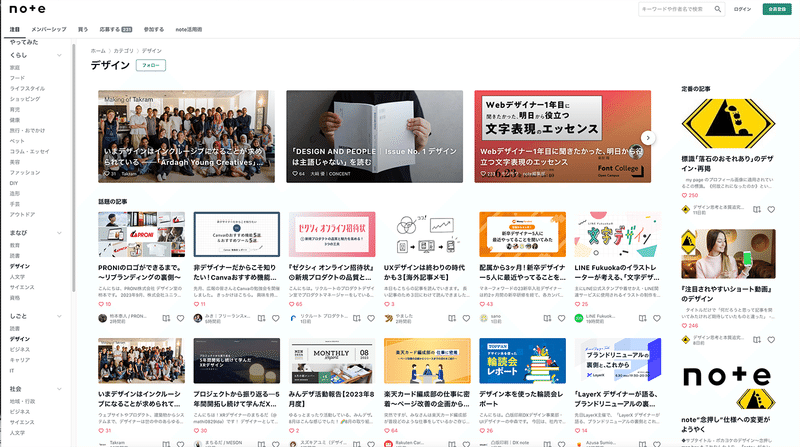Screen dimensions: 800x447
Task: Open author avatar under falling rocks article
Action: 686,209
